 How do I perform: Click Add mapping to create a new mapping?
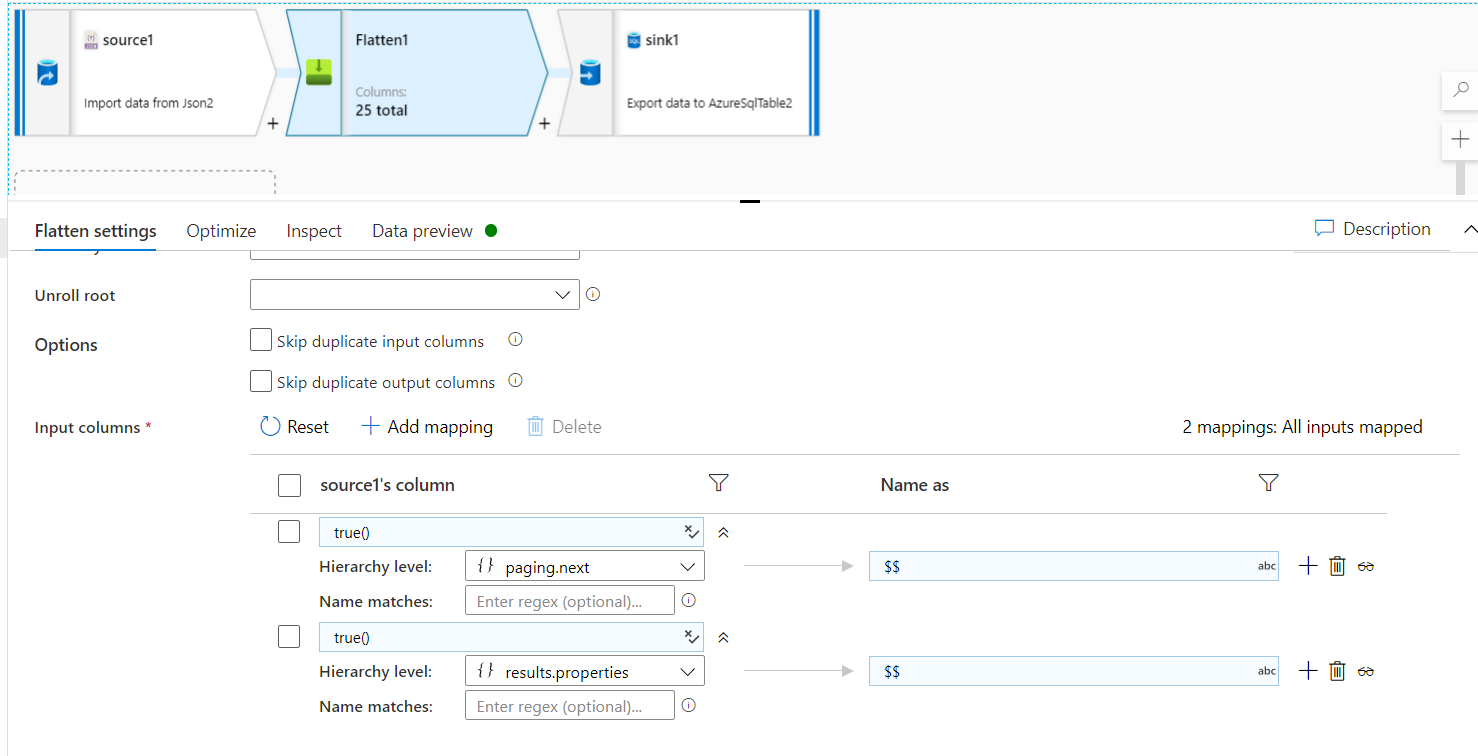tap(426, 426)
